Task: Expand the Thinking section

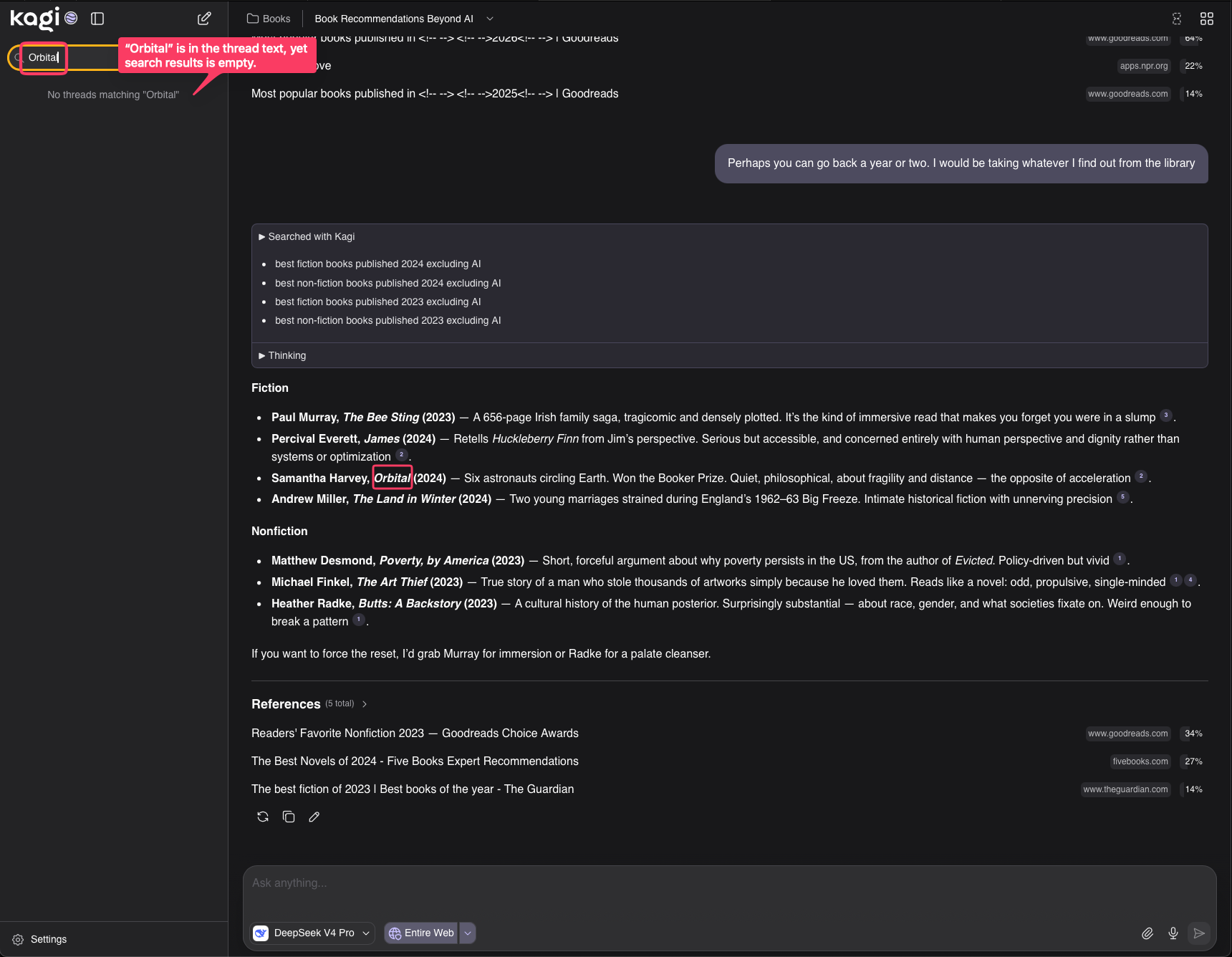Action: tap(282, 355)
